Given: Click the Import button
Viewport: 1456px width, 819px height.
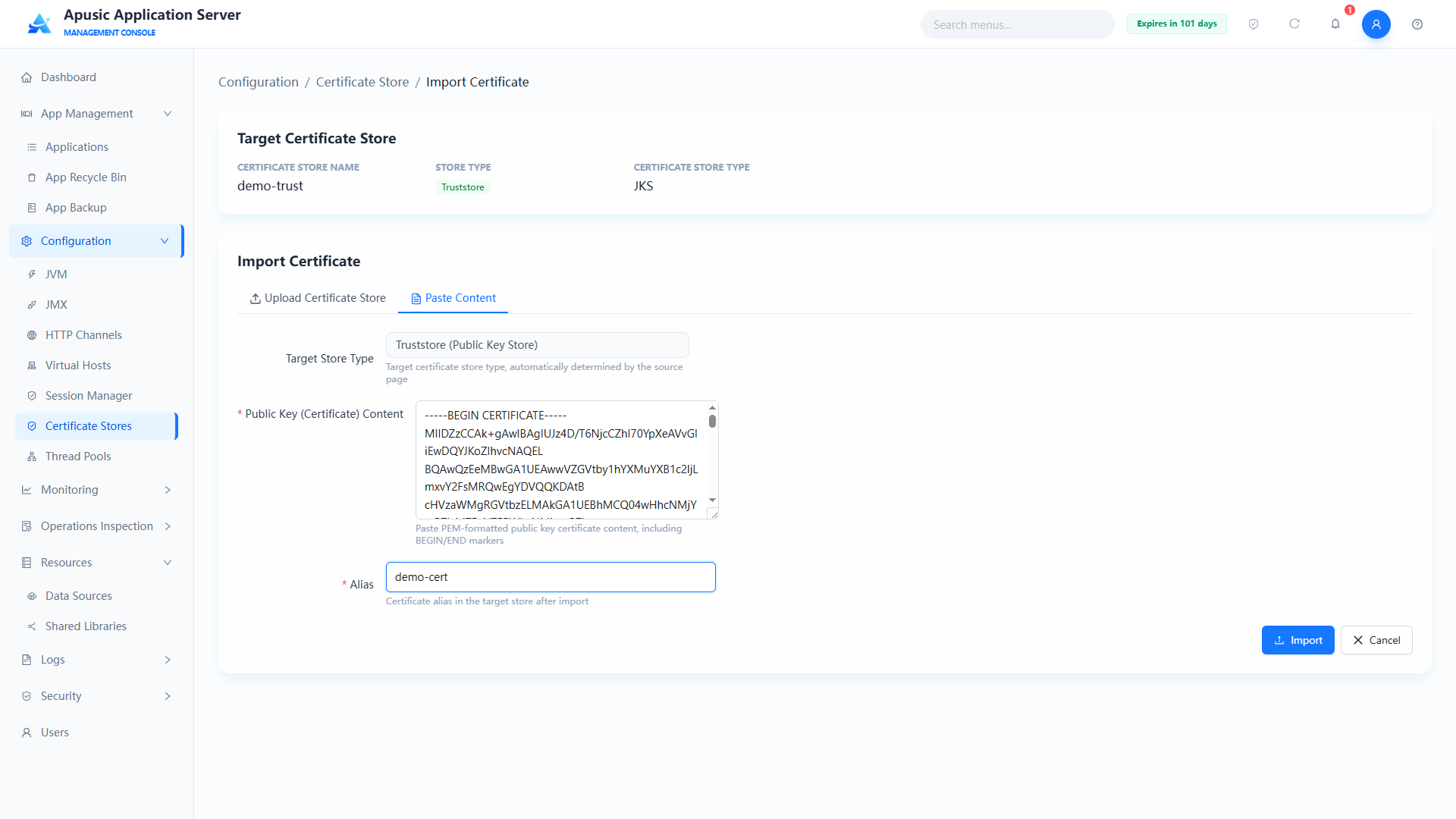Looking at the screenshot, I should click(x=1298, y=640).
